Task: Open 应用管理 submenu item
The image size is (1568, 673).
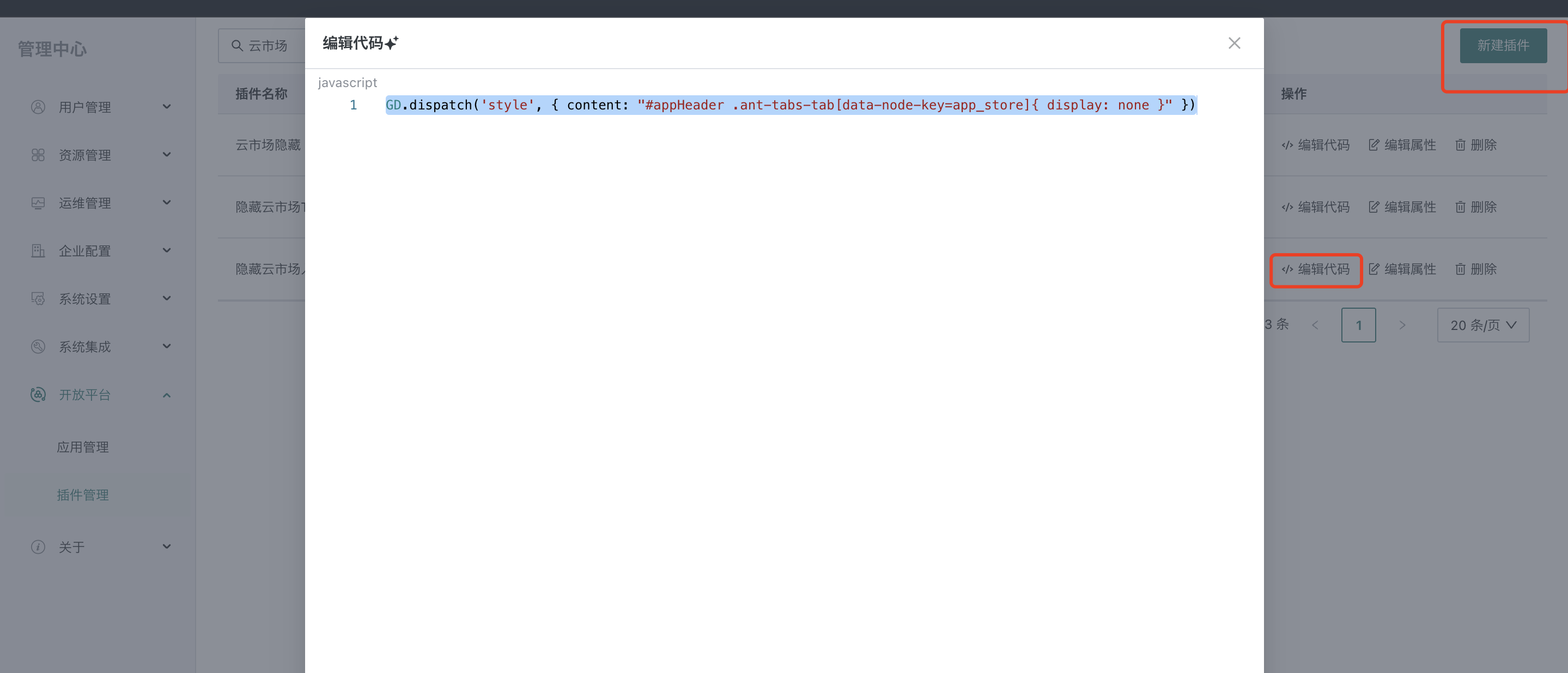Action: tap(83, 447)
